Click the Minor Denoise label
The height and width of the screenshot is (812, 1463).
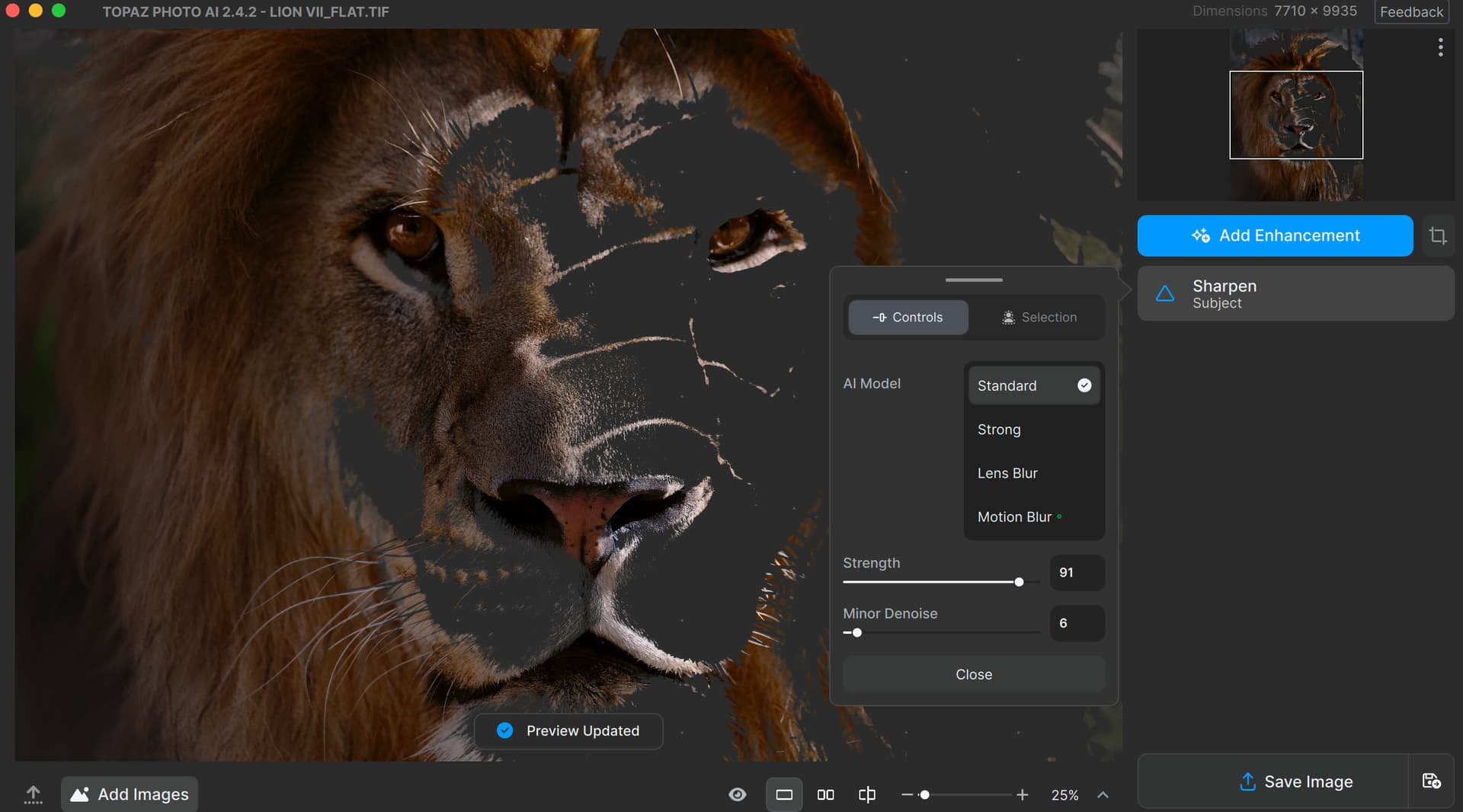pos(890,614)
